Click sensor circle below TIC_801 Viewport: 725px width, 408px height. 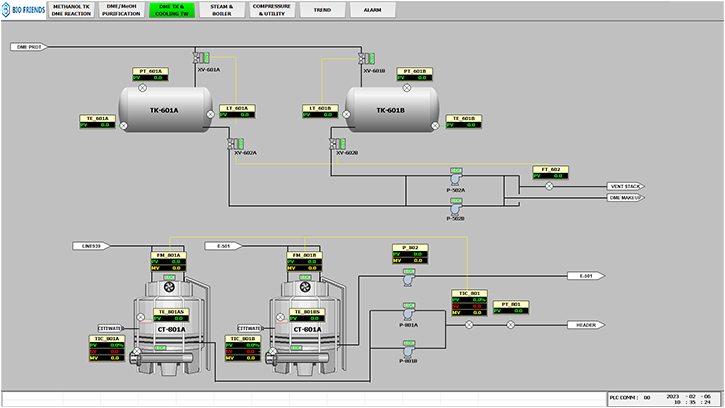click(x=469, y=325)
